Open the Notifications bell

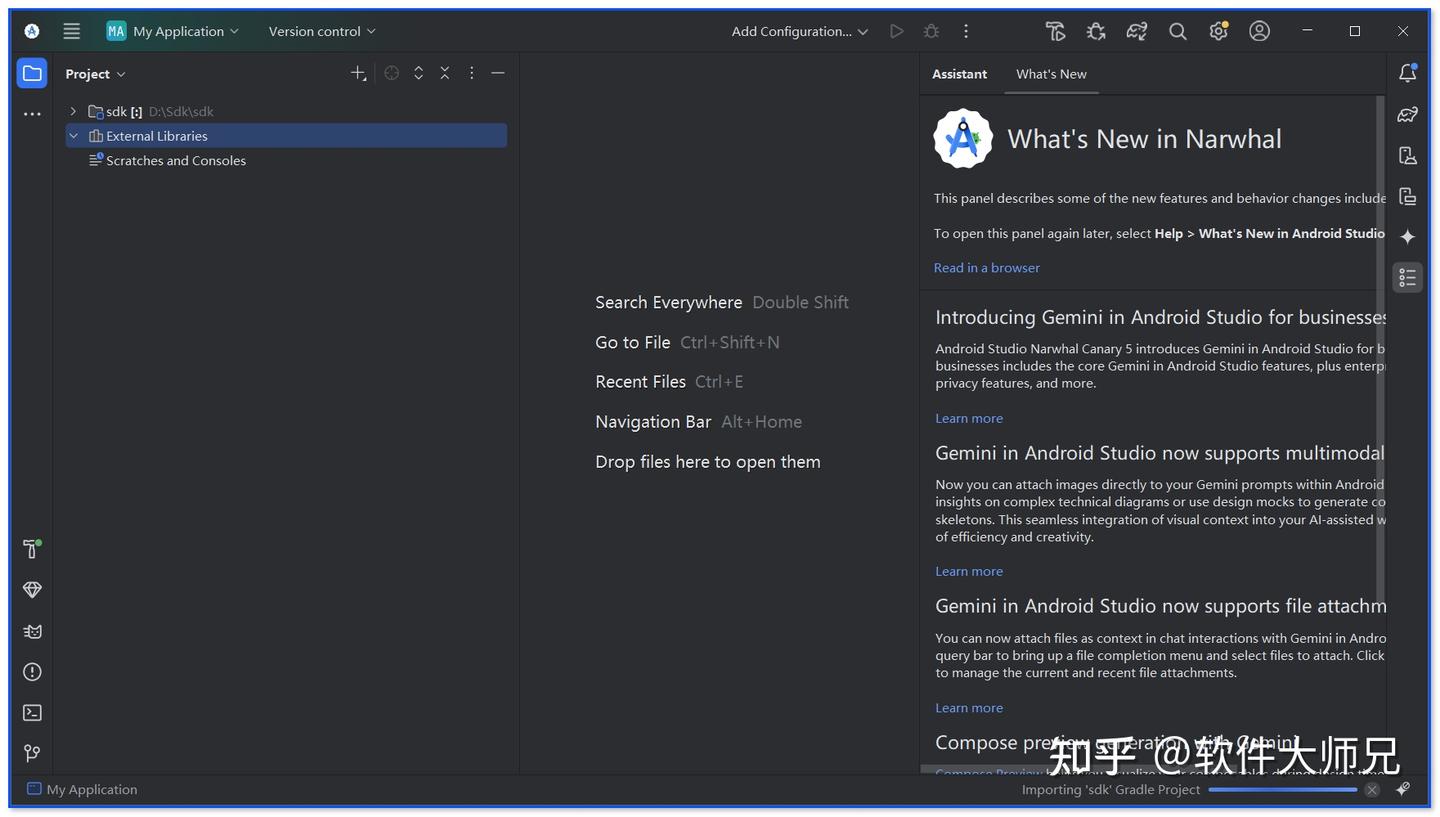(x=1407, y=73)
